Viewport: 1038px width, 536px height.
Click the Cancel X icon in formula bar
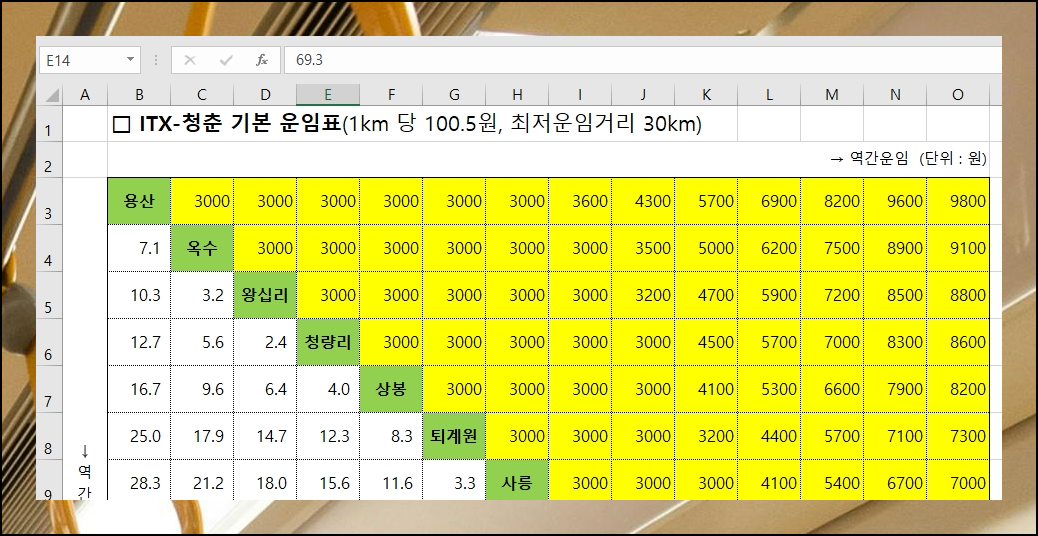(190, 60)
